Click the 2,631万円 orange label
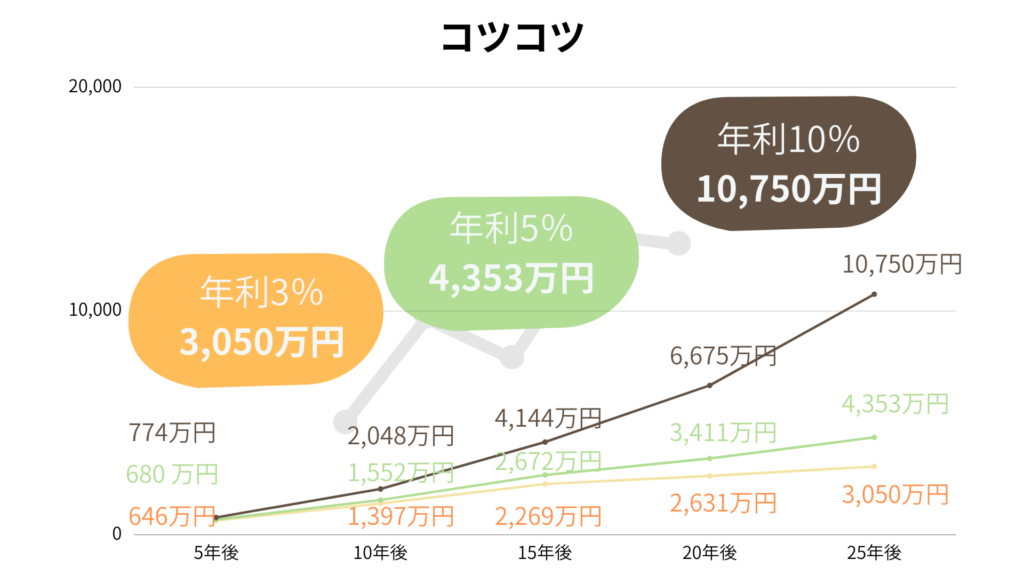1024x576 pixels. click(723, 504)
